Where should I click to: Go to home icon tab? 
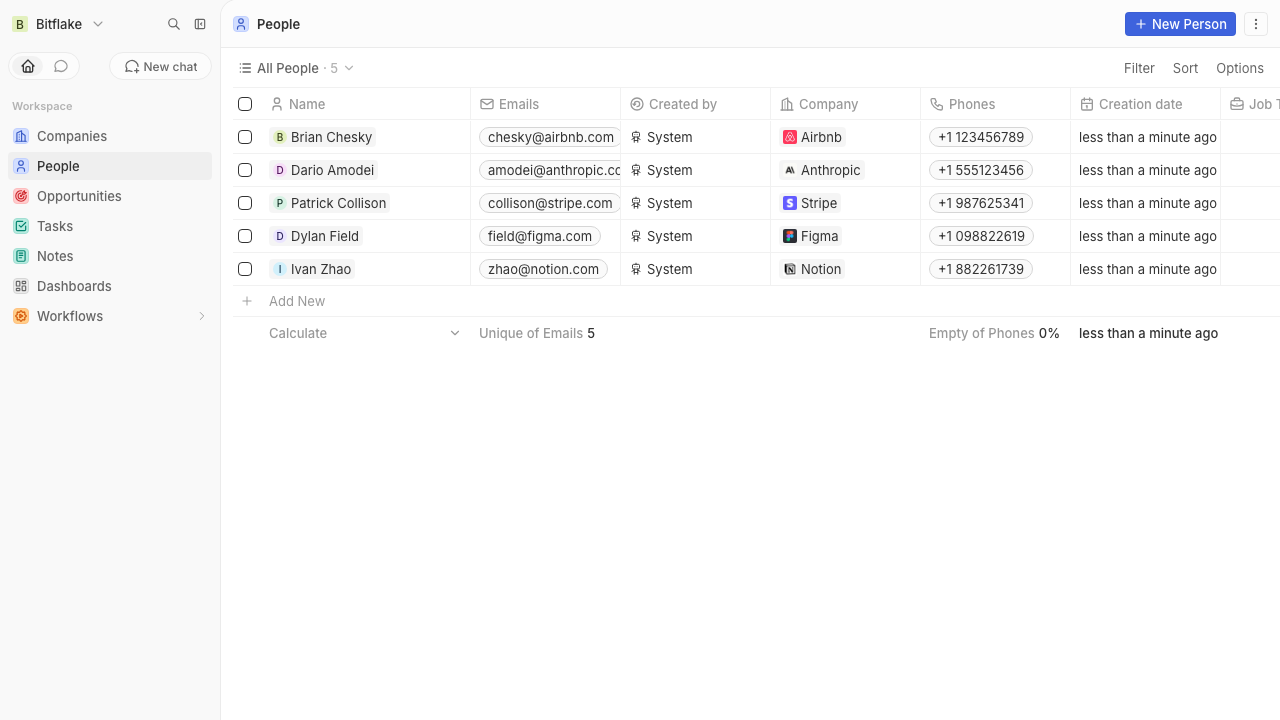pos(28,66)
